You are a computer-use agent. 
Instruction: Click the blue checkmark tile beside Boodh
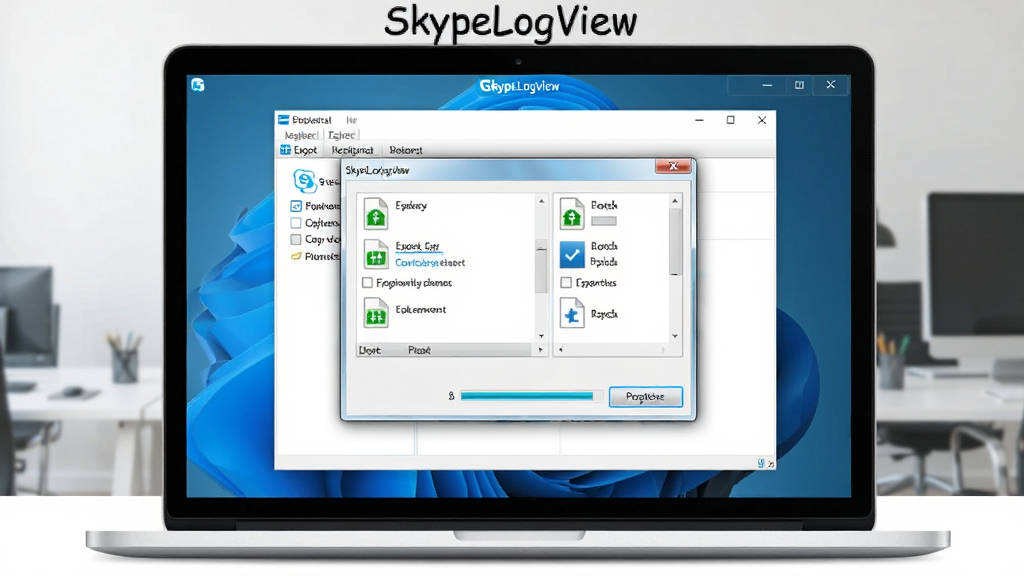coord(572,255)
